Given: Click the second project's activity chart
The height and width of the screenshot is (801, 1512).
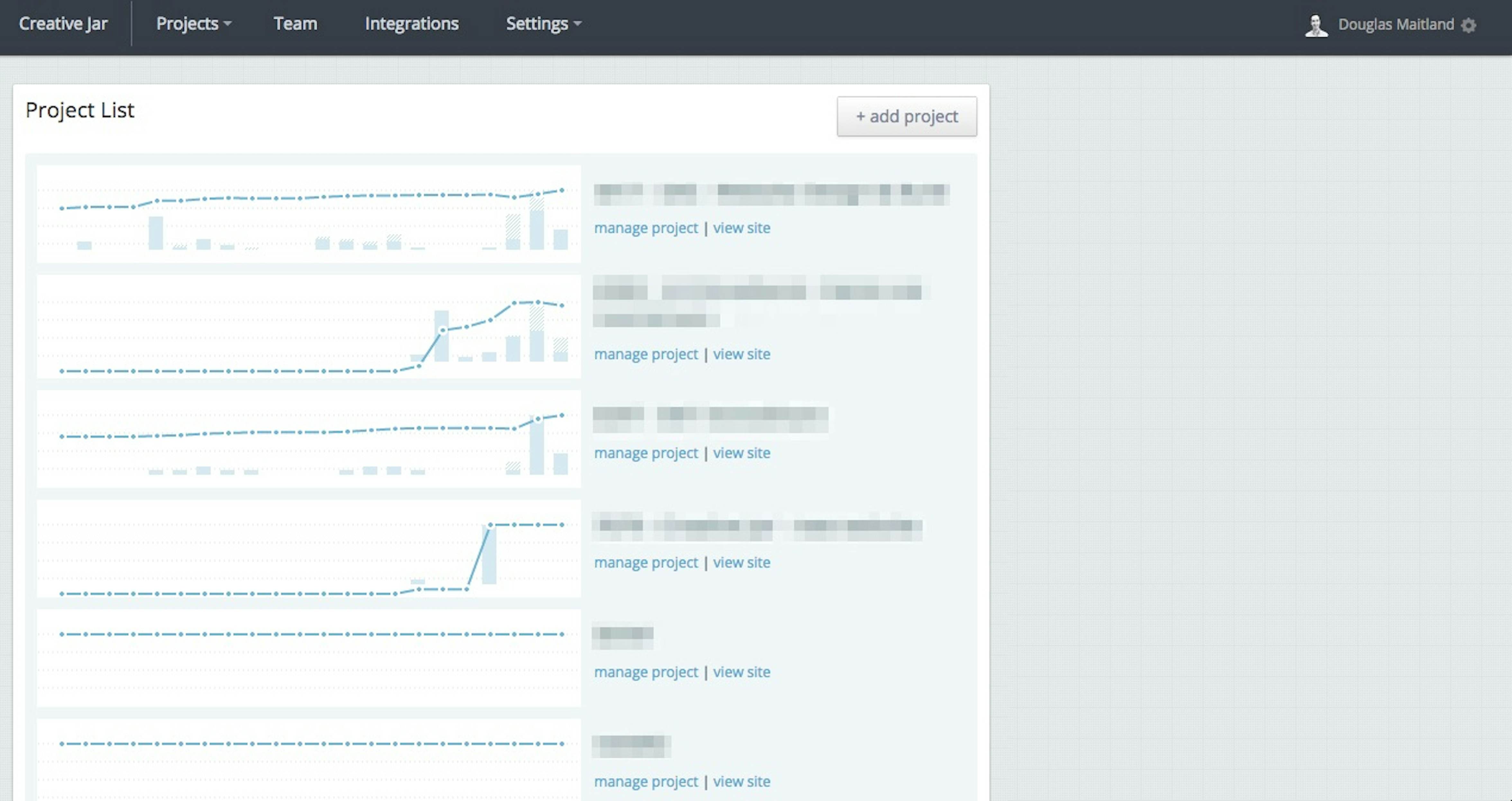Looking at the screenshot, I should (x=309, y=326).
